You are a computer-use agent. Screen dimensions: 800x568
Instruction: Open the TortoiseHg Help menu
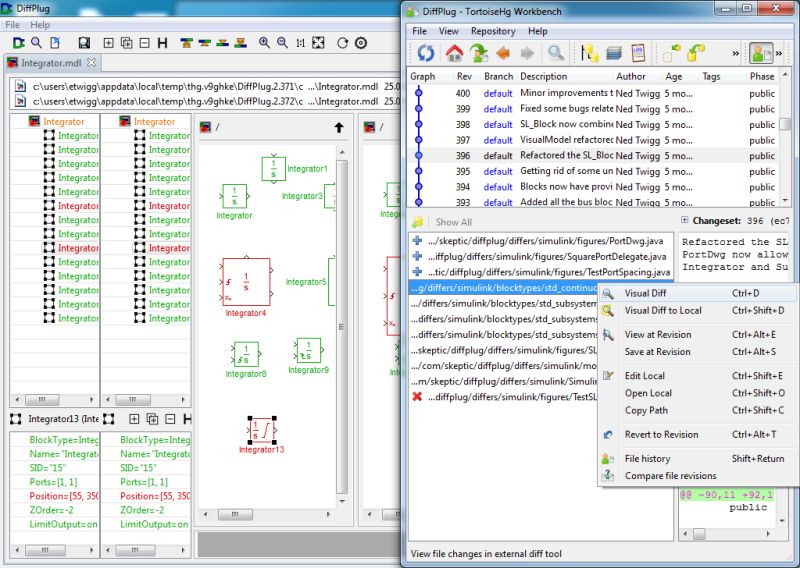point(537,31)
